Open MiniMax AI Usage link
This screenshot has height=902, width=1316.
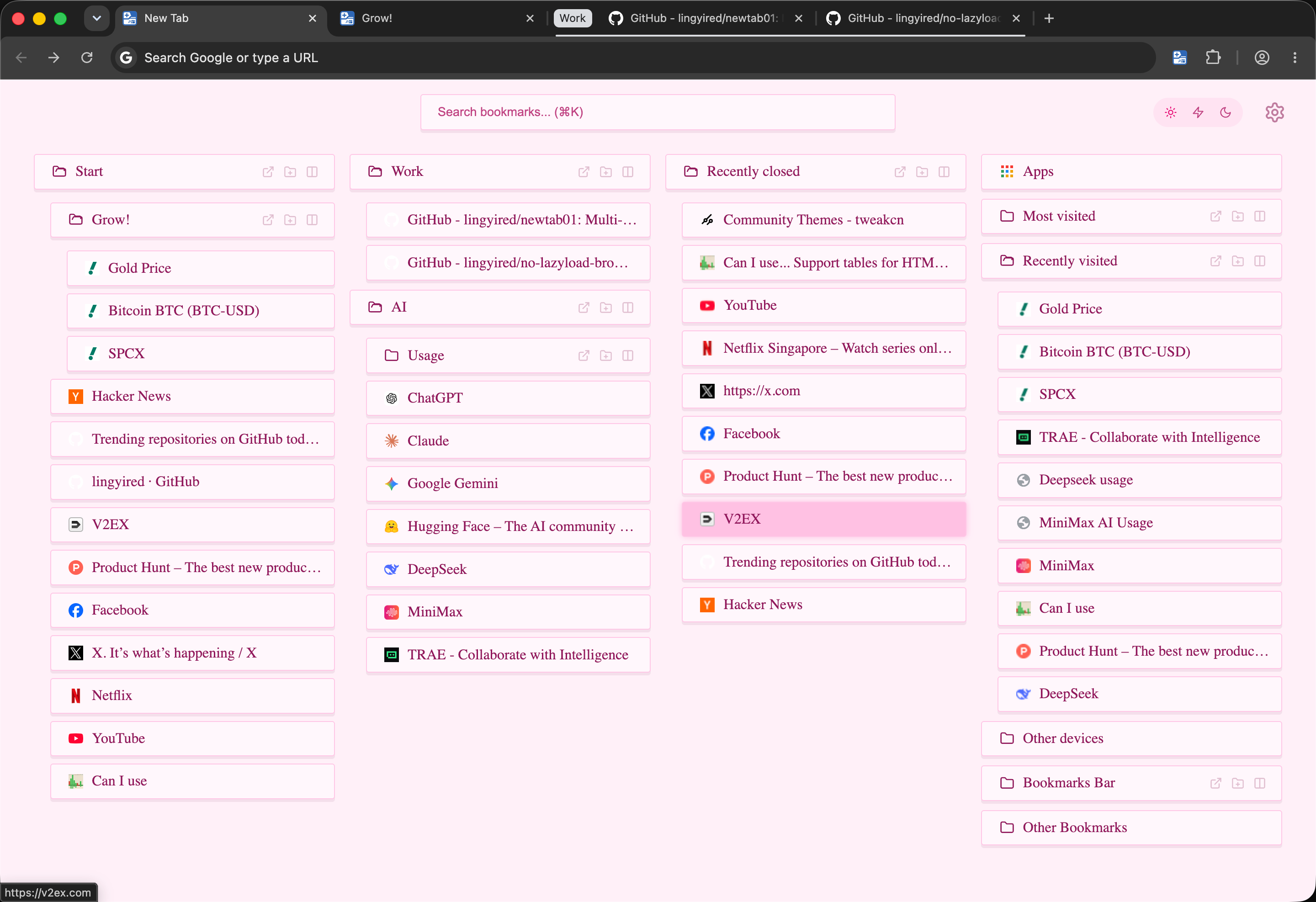1139,523
